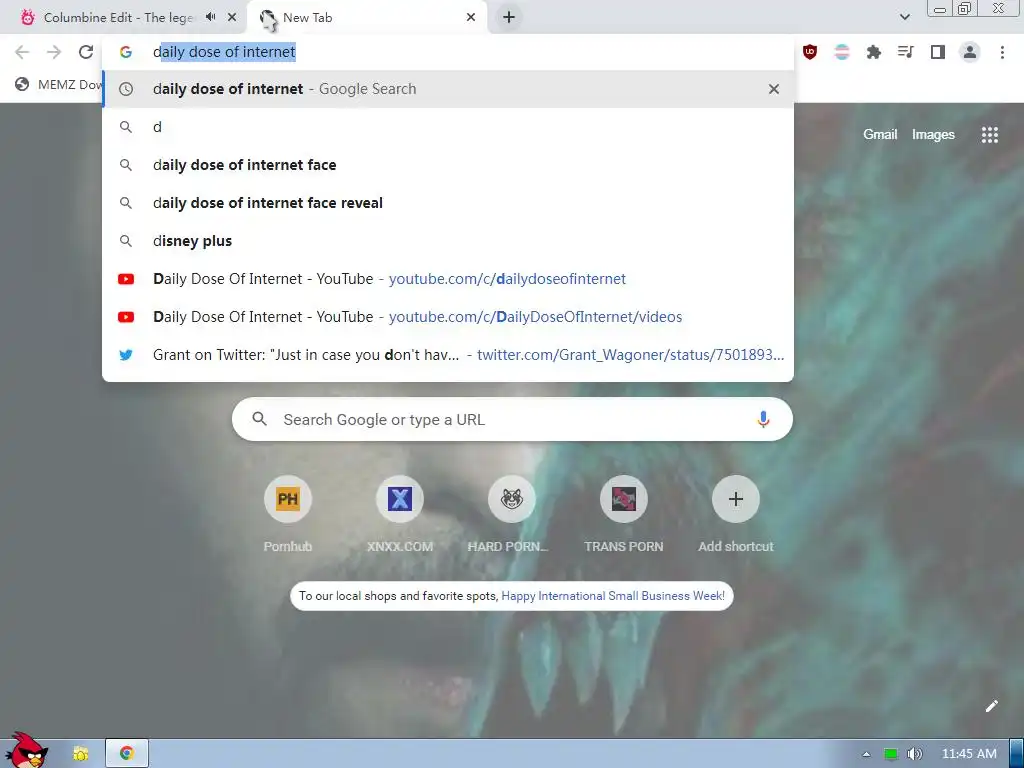The height and width of the screenshot is (768, 1024).
Task: Select the daily dose of internet Google Search suggestion
Action: click(448, 89)
